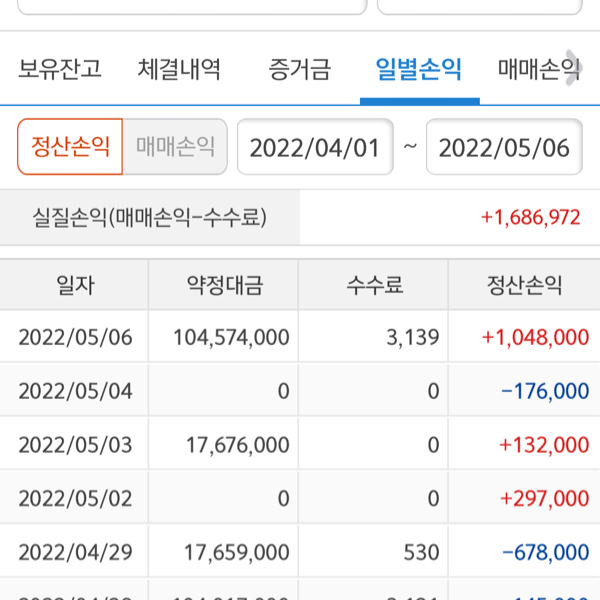Screen dimensions: 600x600
Task: Click the 정산손익 column header
Action: click(524, 286)
